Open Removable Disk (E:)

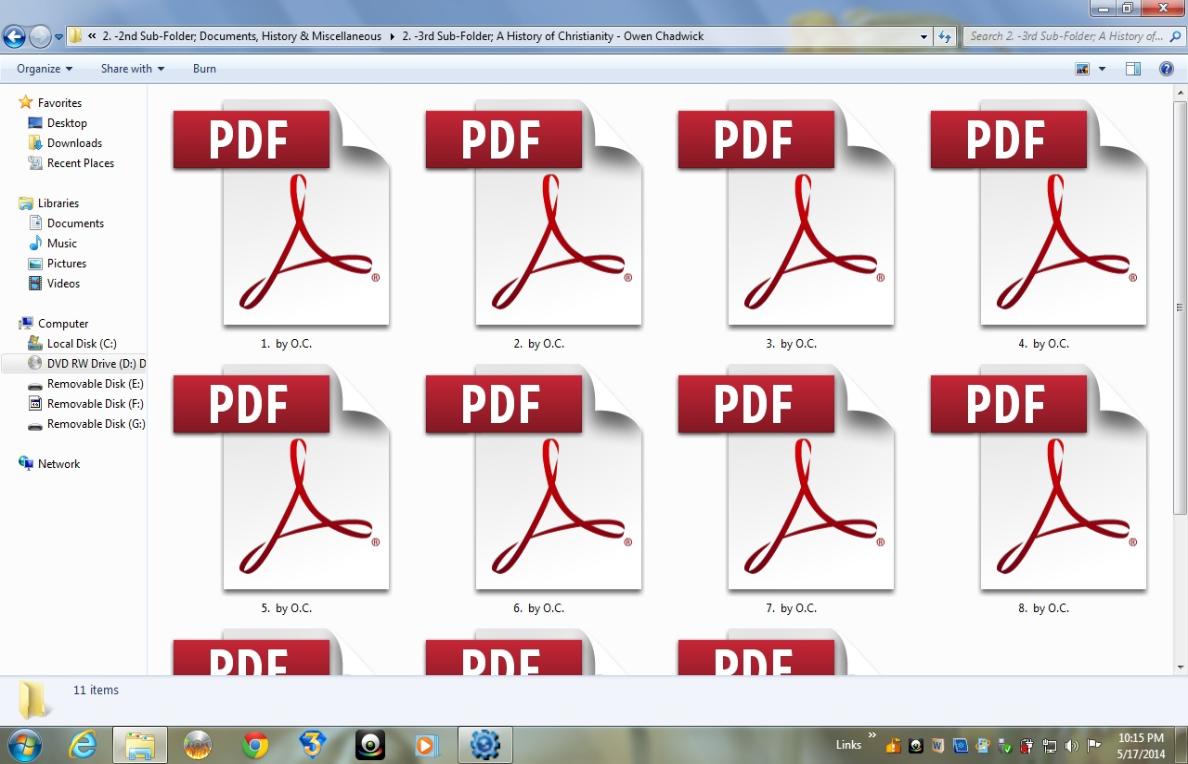point(86,384)
